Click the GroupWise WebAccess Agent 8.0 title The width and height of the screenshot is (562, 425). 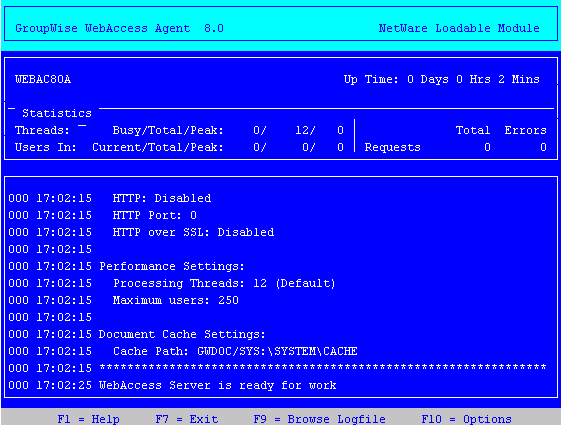119,28
